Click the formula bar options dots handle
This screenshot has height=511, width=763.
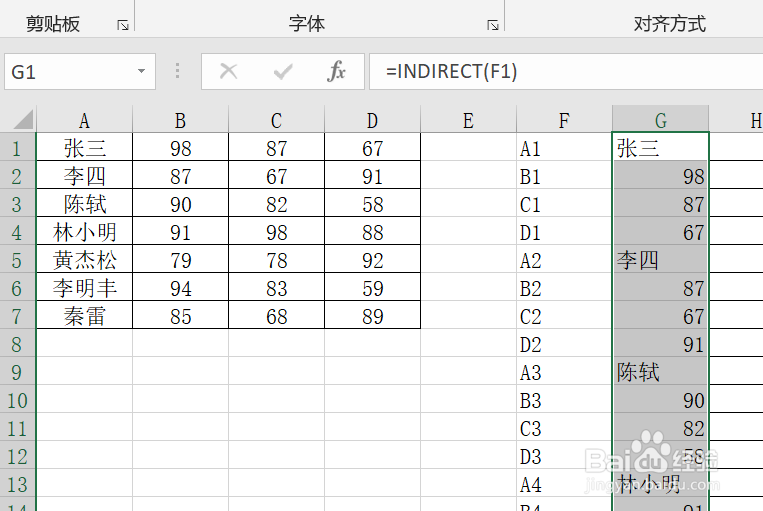coord(178,72)
